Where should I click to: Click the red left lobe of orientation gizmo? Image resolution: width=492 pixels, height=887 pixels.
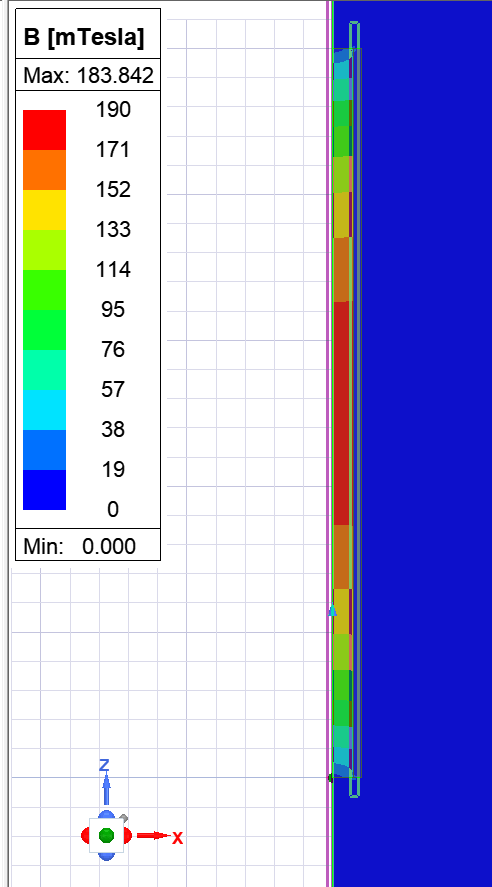(85, 835)
